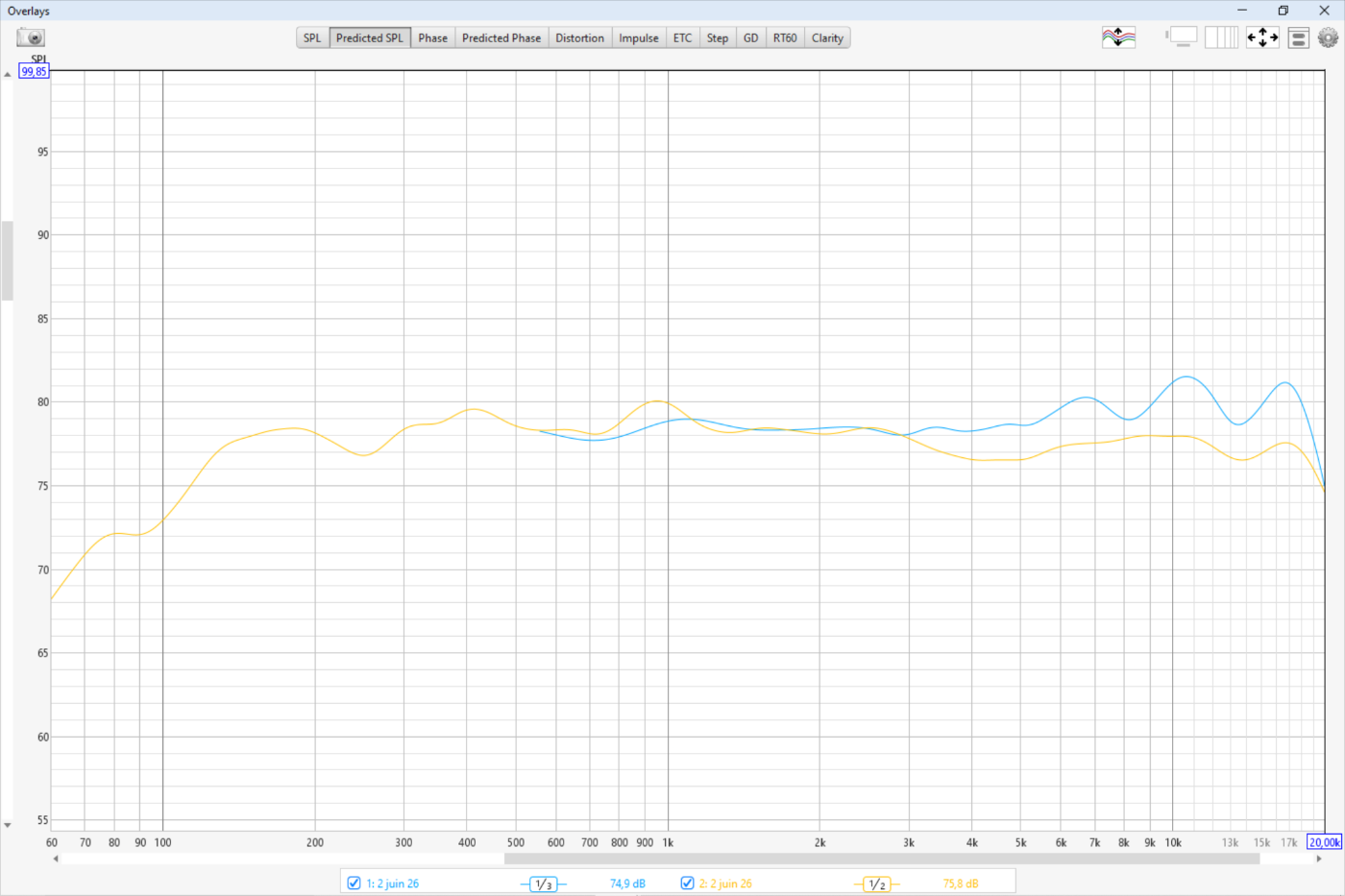Open the RT60 overlay view
This screenshot has height=896, width=1345.
click(x=784, y=38)
